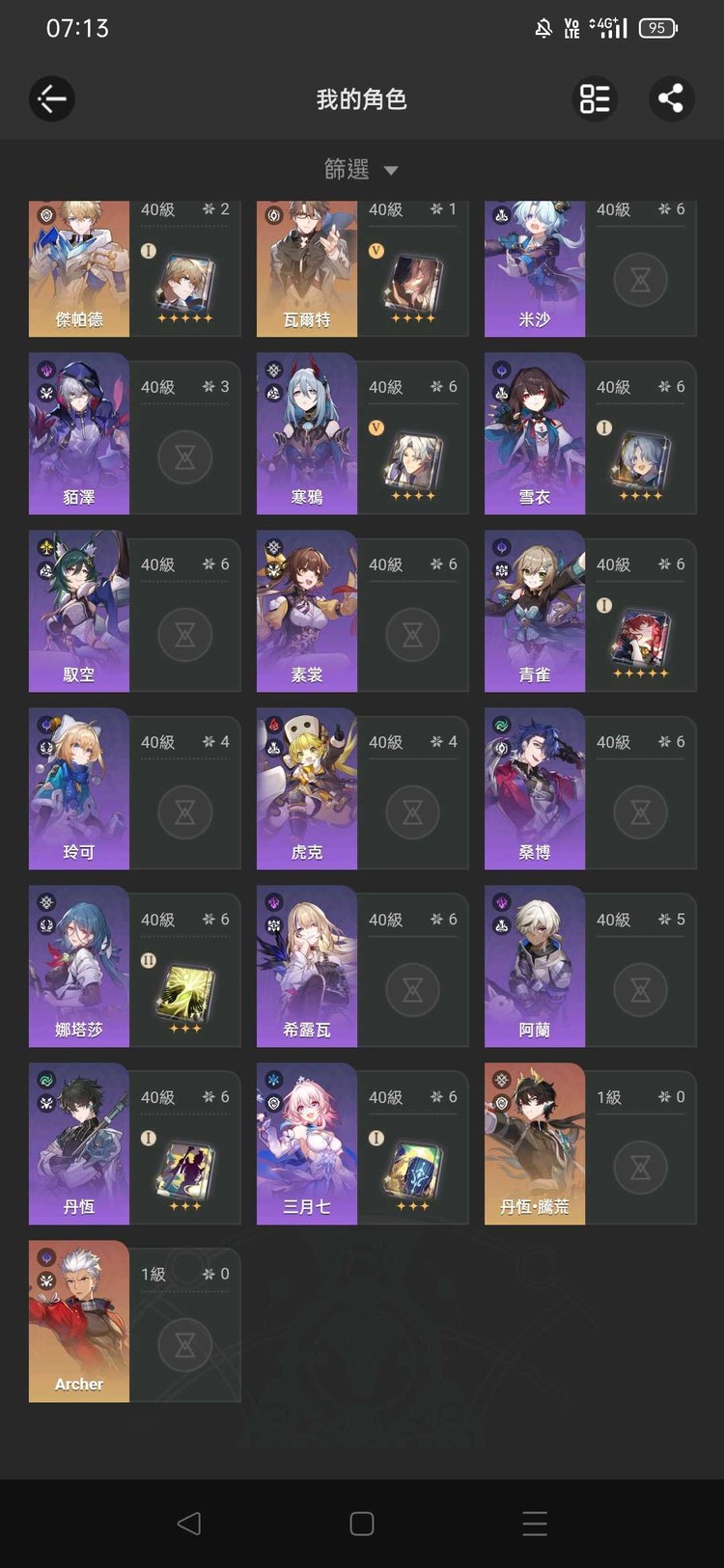This screenshot has width=724, height=1568.
Task: Tap the back arrow button
Action: point(52,98)
